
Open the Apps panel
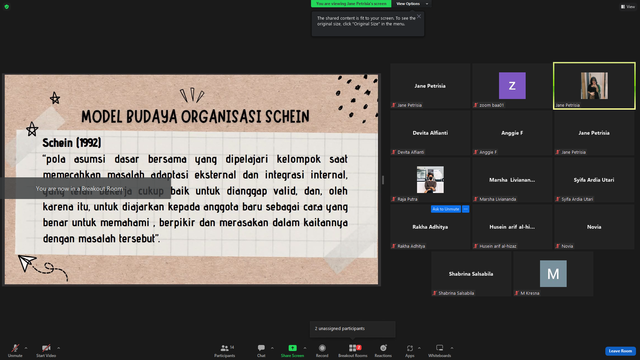410,350
